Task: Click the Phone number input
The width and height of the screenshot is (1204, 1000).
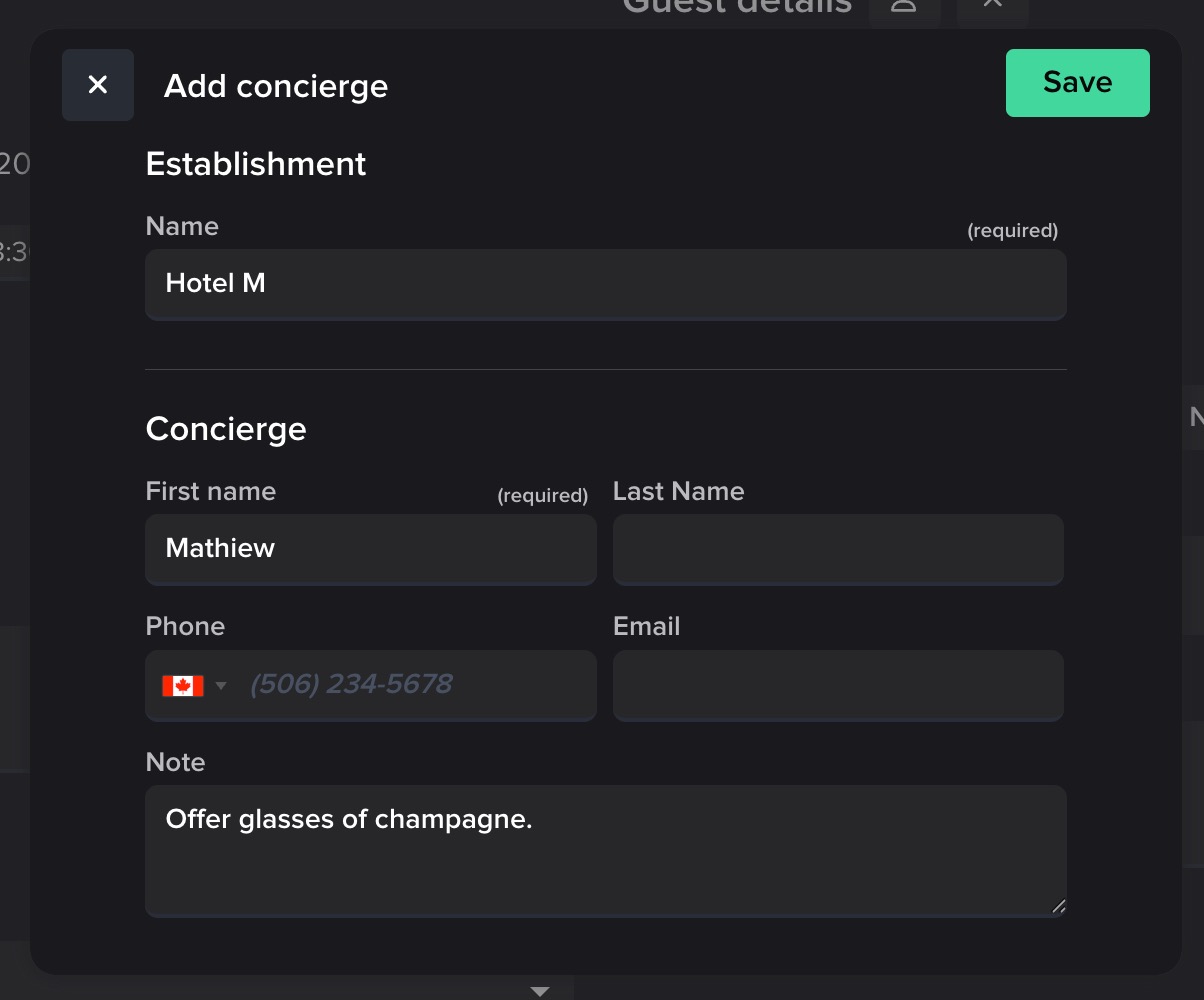Action: (415, 685)
